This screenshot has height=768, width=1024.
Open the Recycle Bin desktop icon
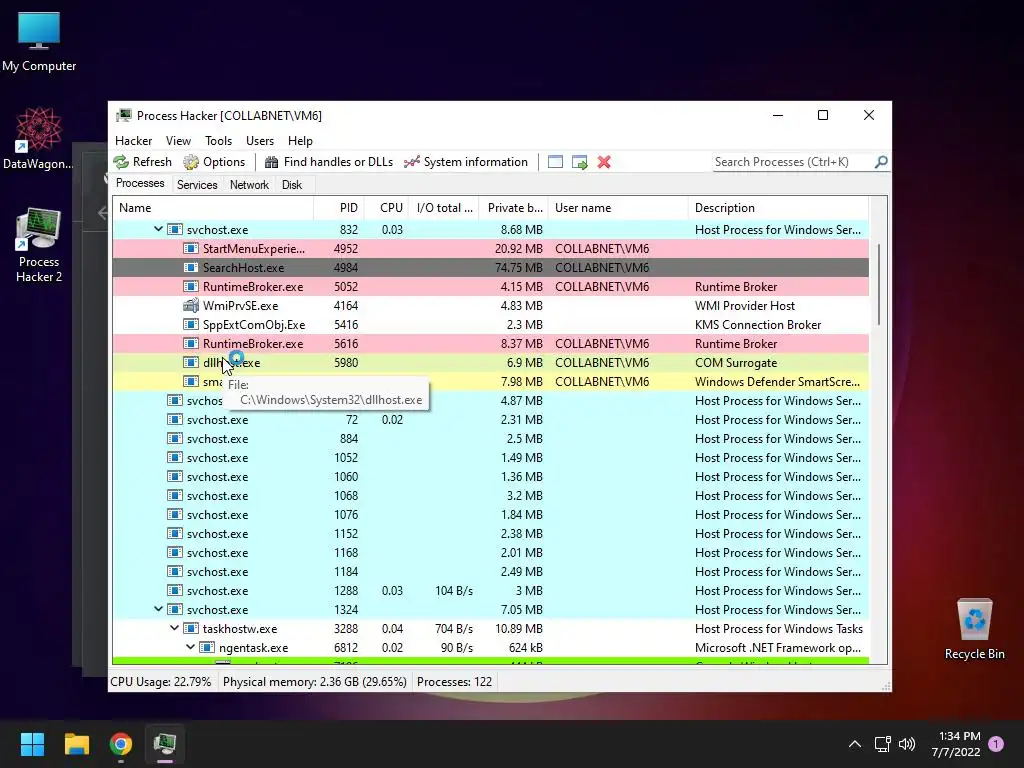pyautogui.click(x=974, y=630)
